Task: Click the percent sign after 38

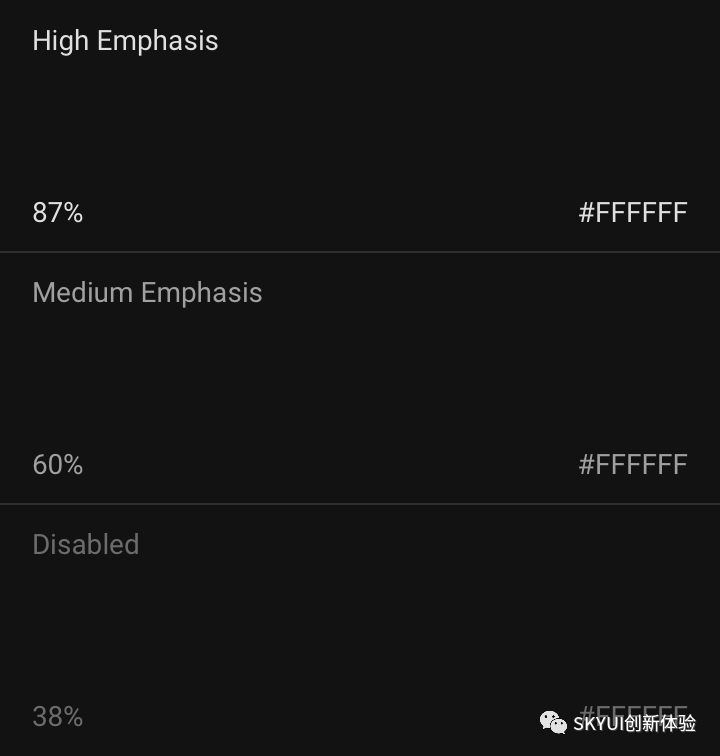Action: pos(73,716)
